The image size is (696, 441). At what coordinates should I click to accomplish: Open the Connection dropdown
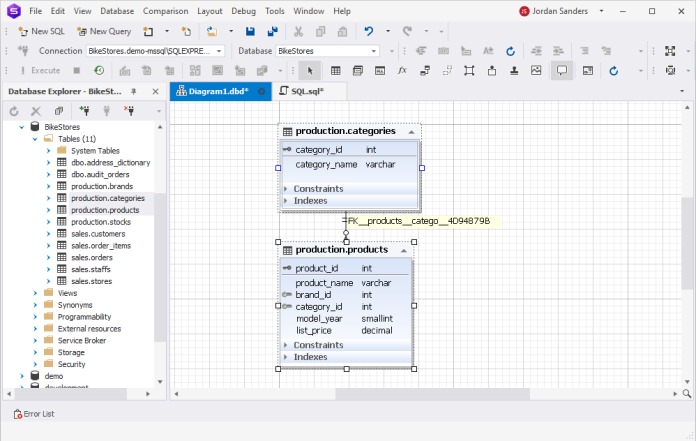(219, 51)
